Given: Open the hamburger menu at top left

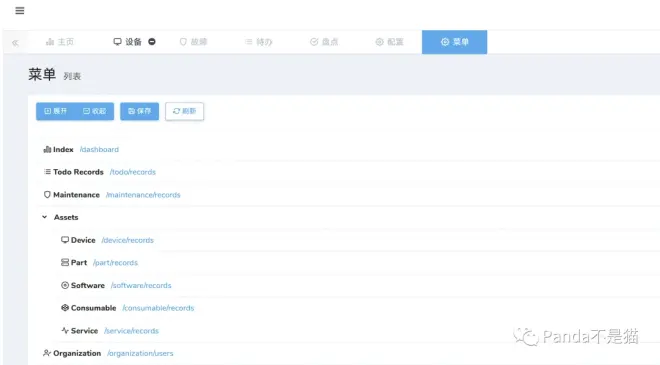Looking at the screenshot, I should click(x=20, y=11).
